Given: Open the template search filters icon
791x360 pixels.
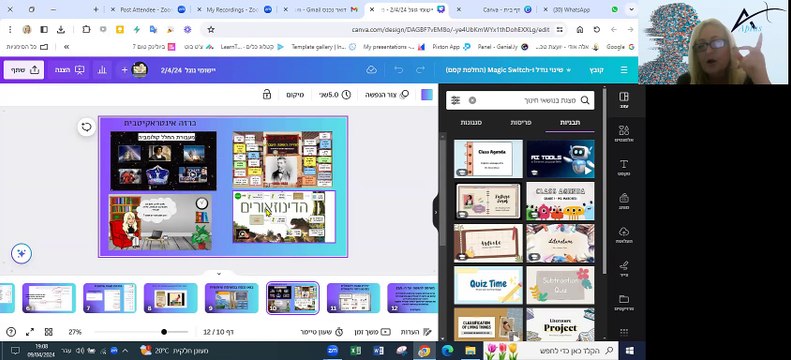Looking at the screenshot, I should [456, 100].
